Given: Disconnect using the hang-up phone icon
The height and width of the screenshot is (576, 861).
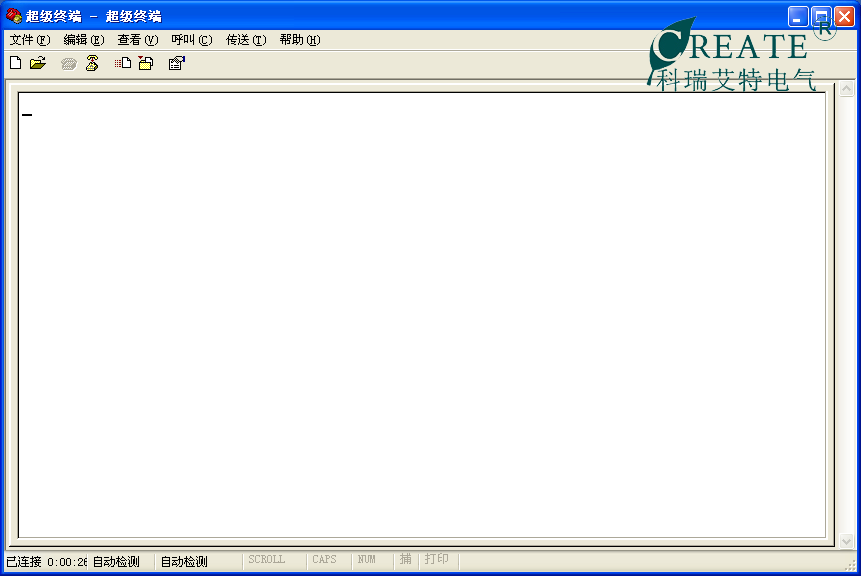Looking at the screenshot, I should click(92, 63).
